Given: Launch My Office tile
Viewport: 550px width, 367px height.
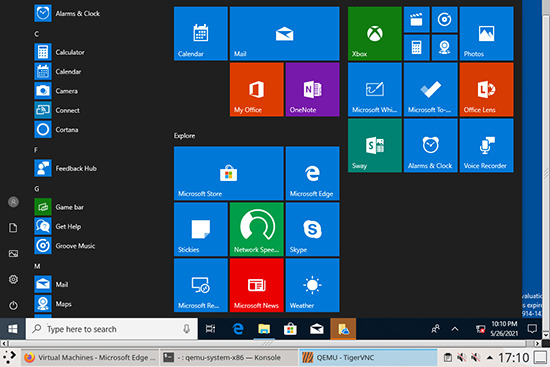Looking at the screenshot, I should (257, 89).
